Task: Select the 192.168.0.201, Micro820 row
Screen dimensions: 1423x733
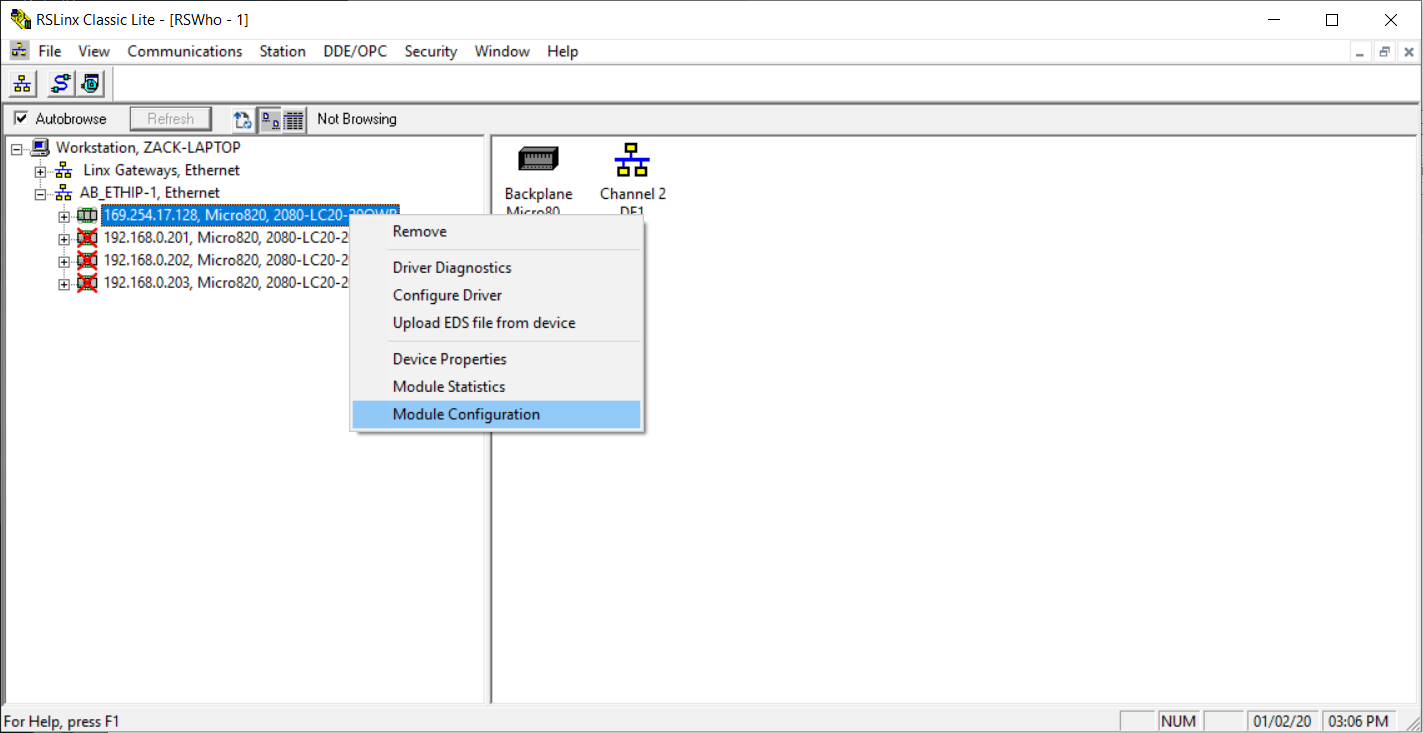Action: (226, 238)
